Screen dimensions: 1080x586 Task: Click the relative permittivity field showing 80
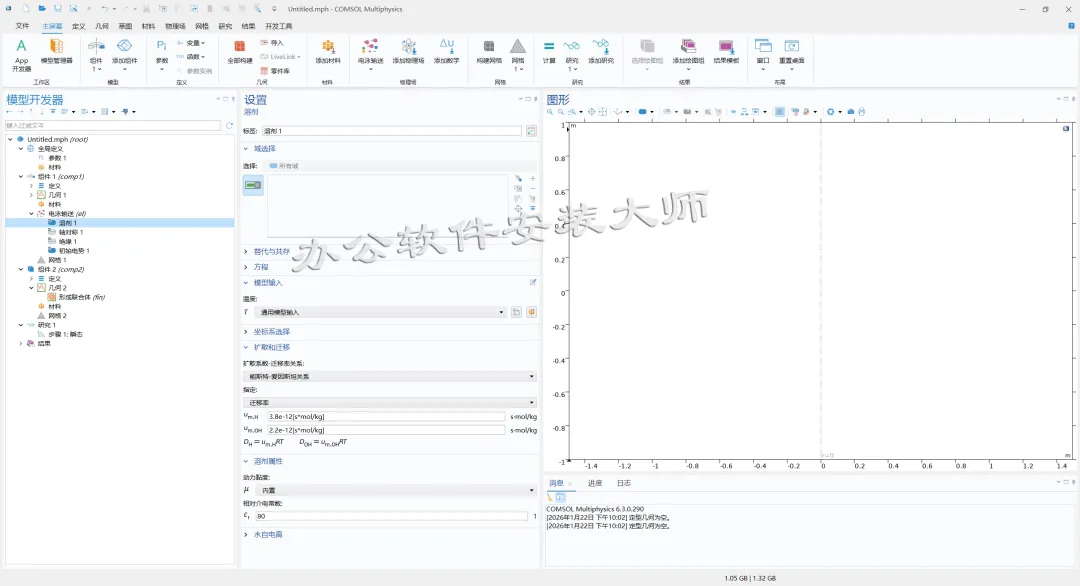(391, 516)
